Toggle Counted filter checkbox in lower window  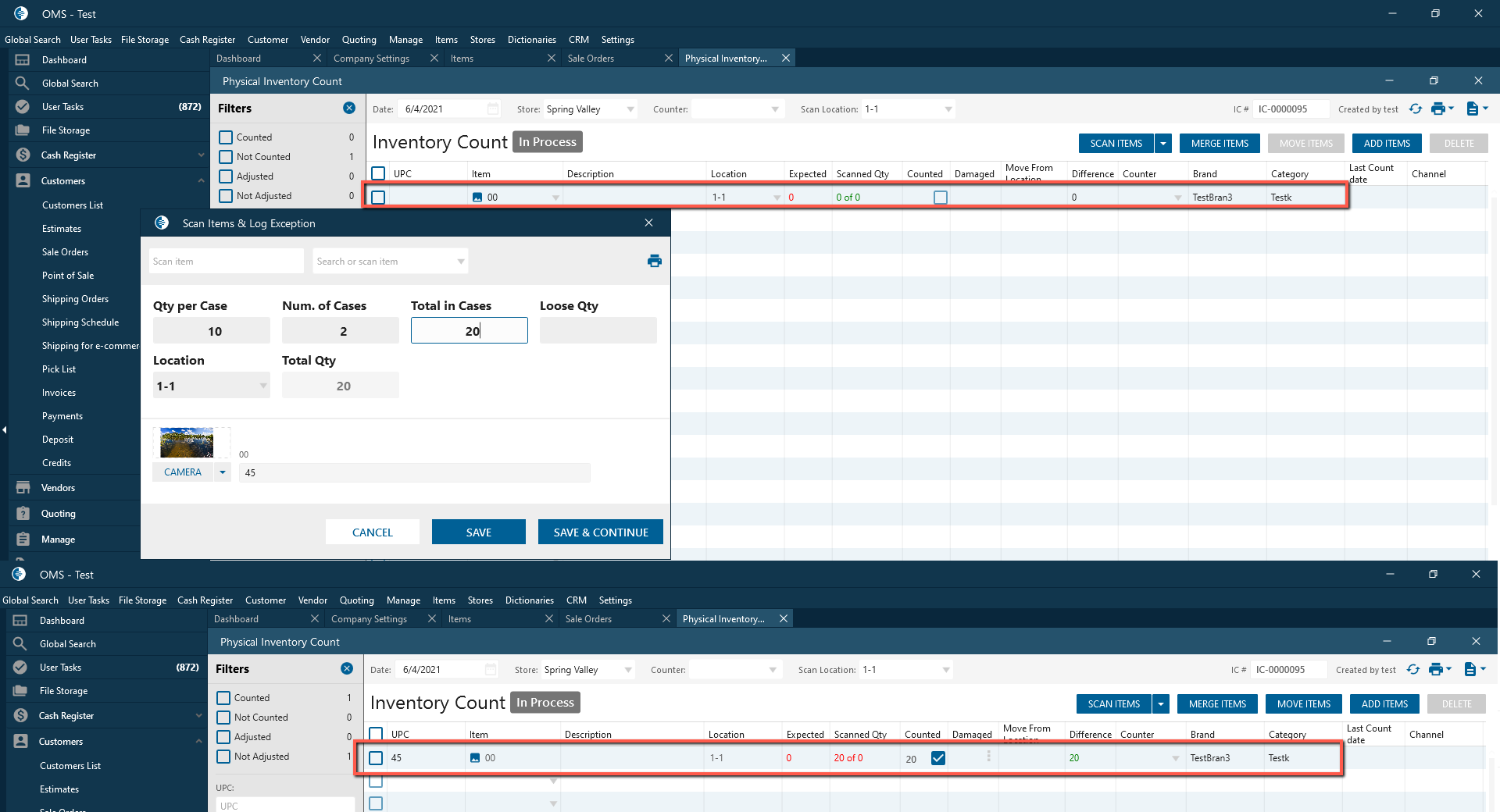coord(223,698)
